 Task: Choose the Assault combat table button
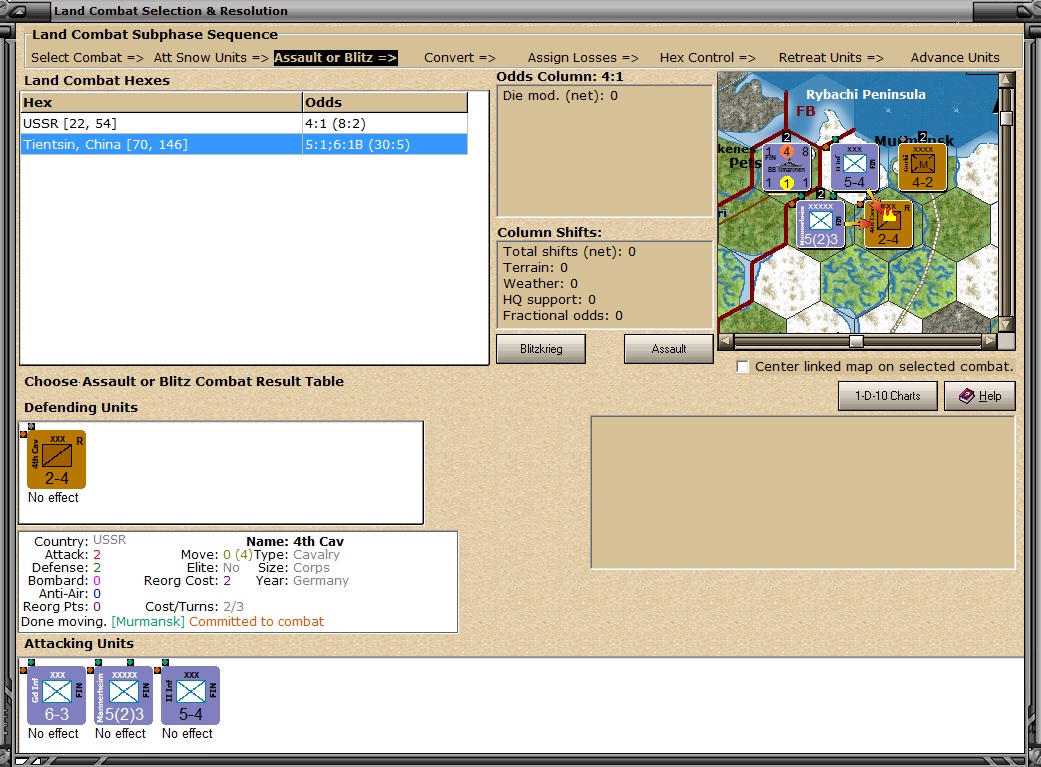pos(669,349)
